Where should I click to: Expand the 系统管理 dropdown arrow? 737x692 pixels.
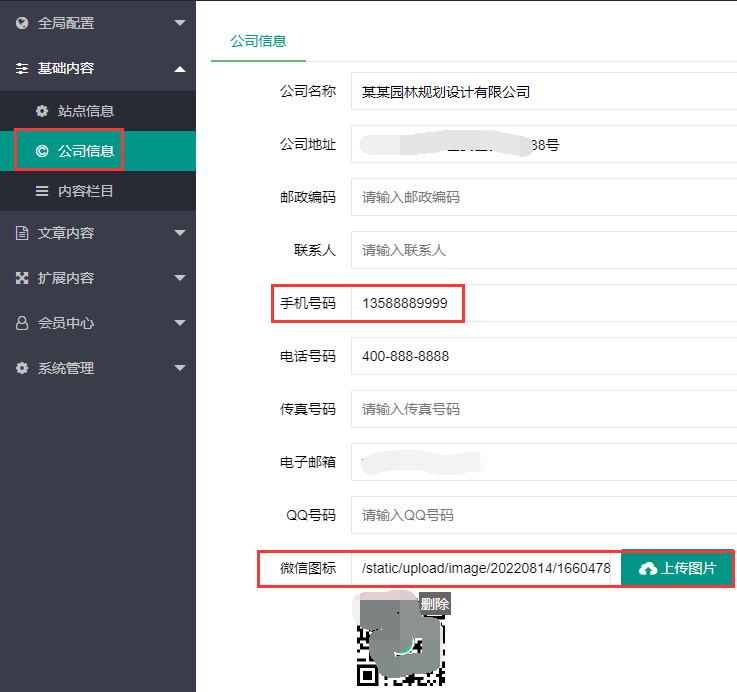click(179, 368)
